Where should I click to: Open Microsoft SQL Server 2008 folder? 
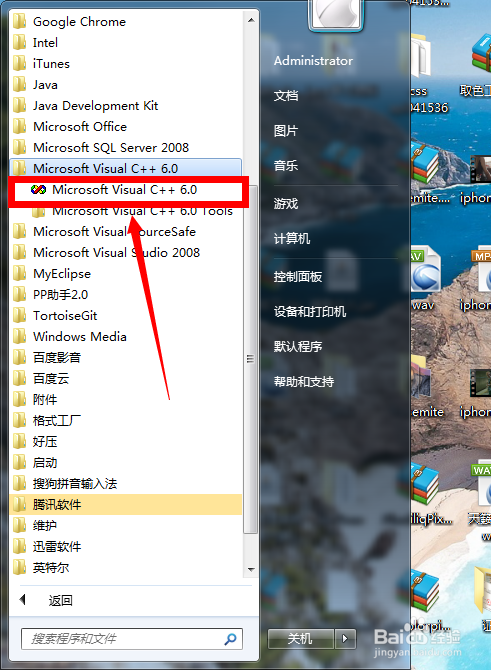126,147
